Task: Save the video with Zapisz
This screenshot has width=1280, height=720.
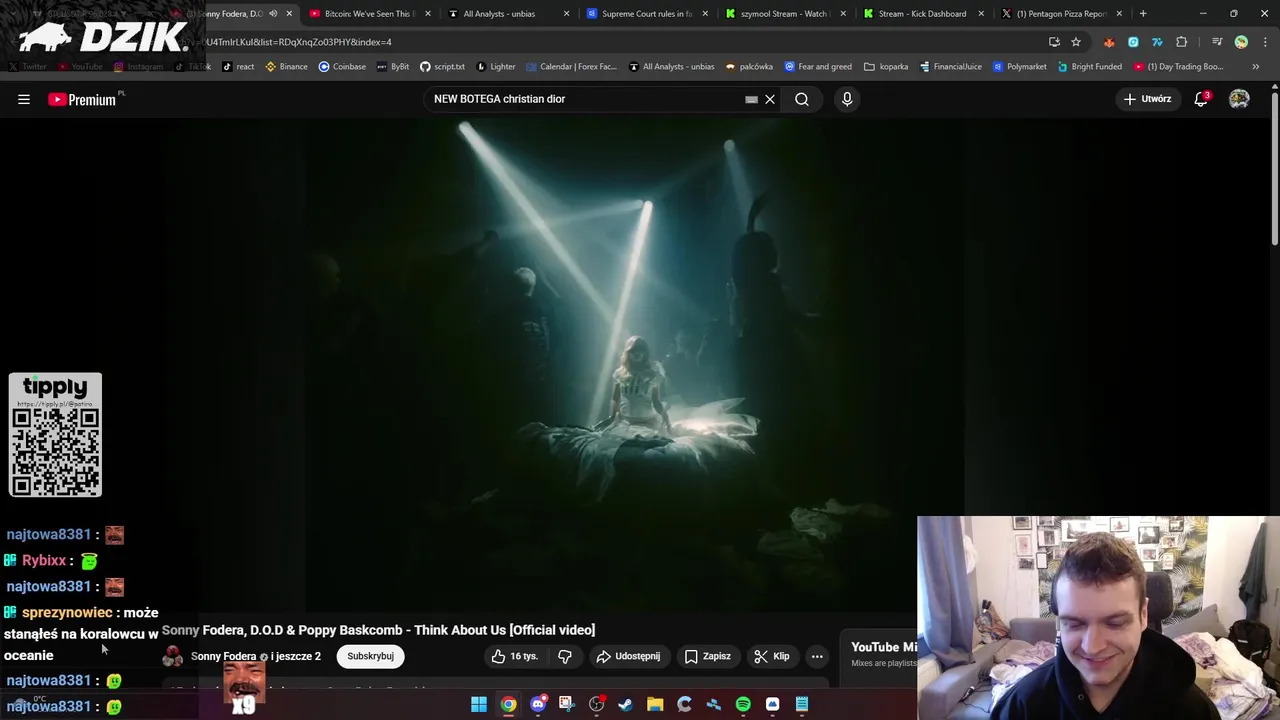Action: coord(707,656)
